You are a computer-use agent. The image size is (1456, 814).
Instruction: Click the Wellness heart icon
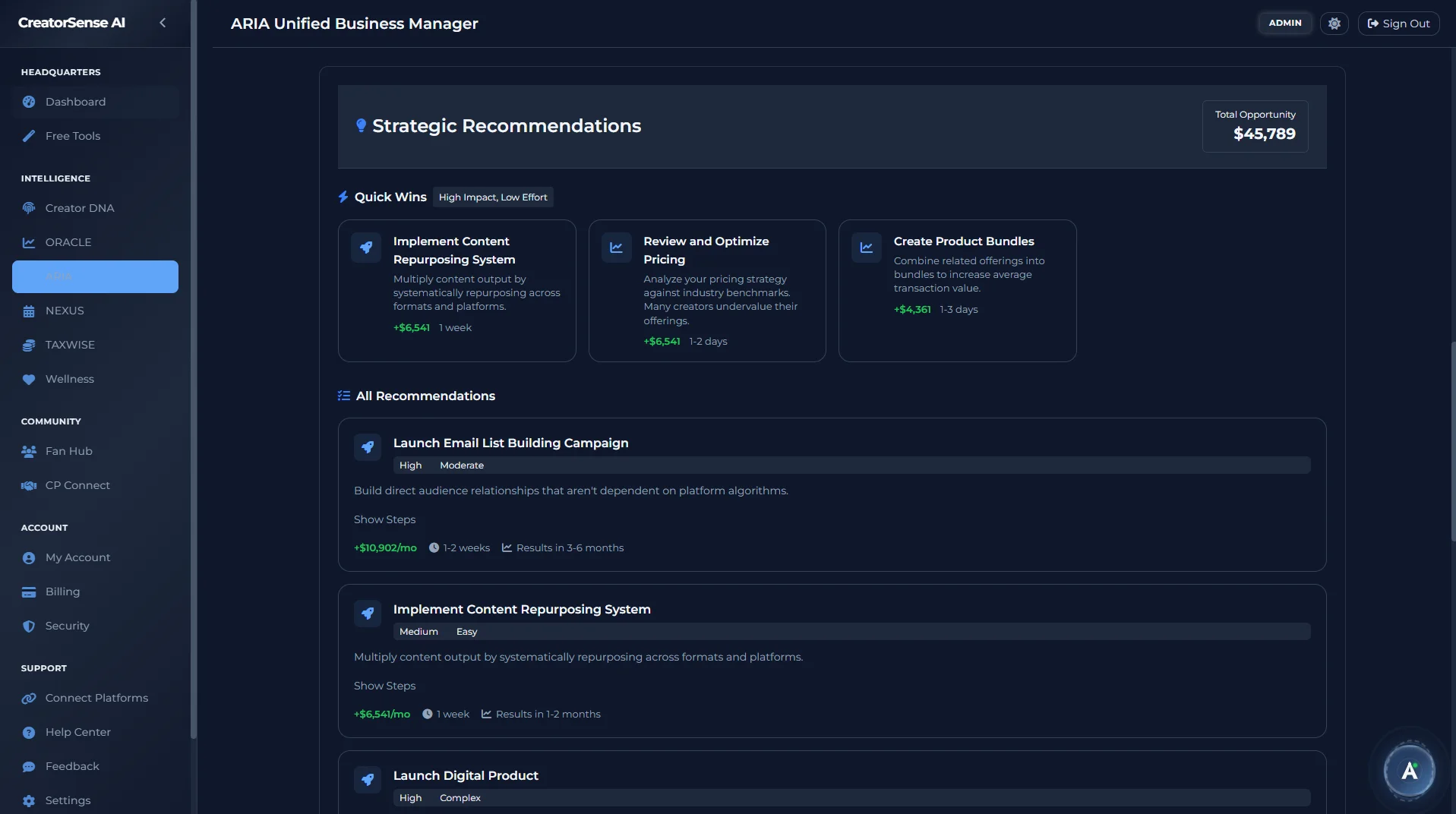tap(28, 379)
